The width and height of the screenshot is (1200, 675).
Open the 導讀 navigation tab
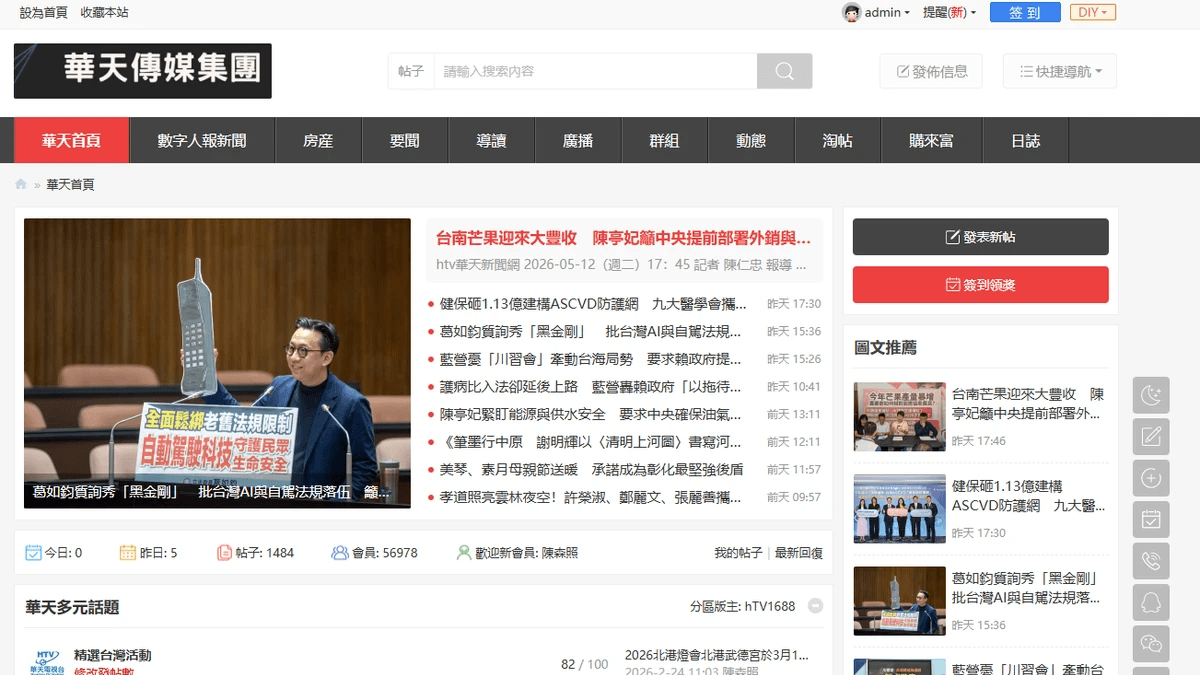(491, 140)
